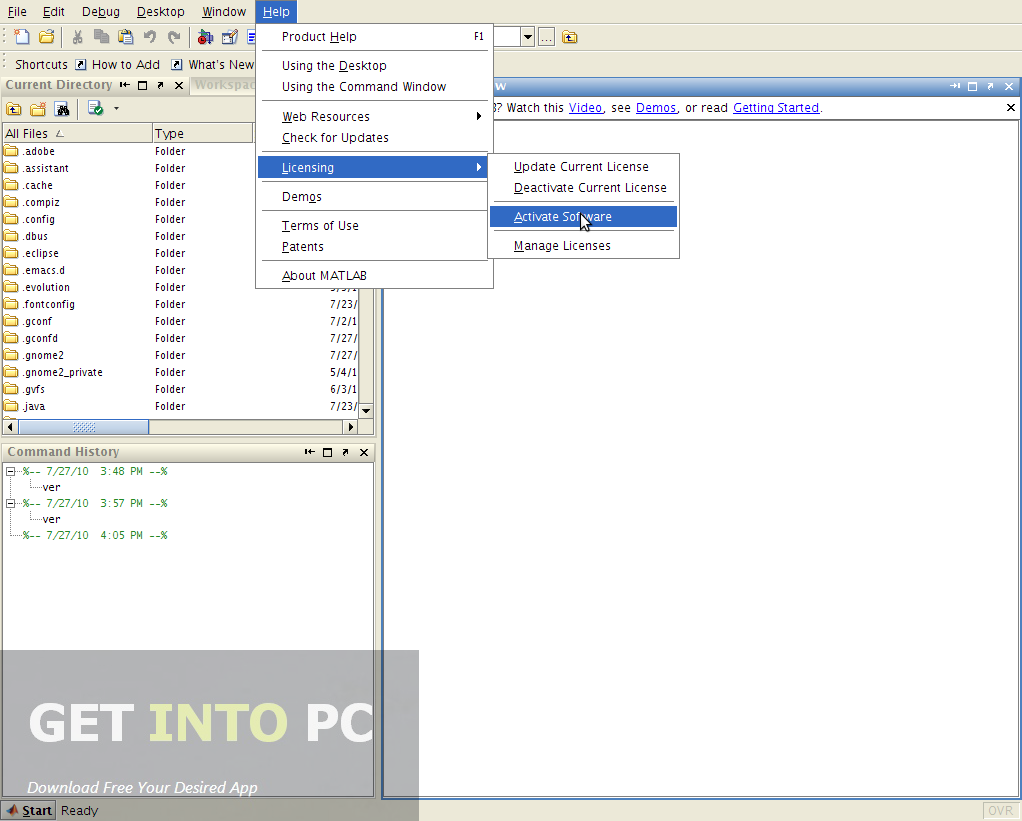Minimize the Command History panel to side
This screenshot has height=821, width=1022.
tap(310, 452)
